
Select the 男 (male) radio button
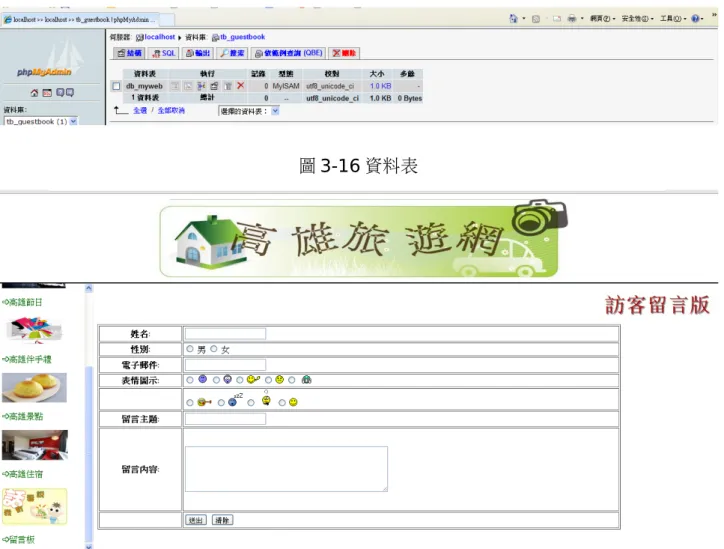click(190, 349)
